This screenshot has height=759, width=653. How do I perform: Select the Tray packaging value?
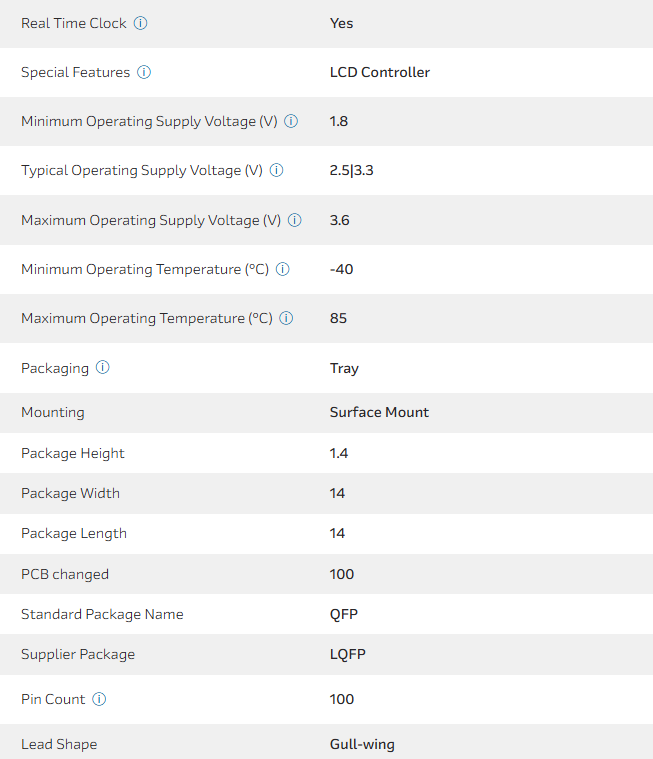pyautogui.click(x=344, y=368)
